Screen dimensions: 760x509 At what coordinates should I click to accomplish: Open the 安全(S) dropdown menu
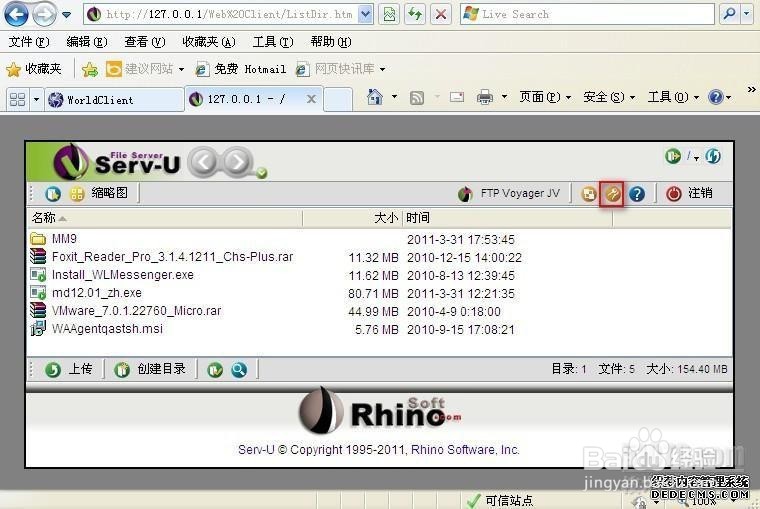pos(609,97)
